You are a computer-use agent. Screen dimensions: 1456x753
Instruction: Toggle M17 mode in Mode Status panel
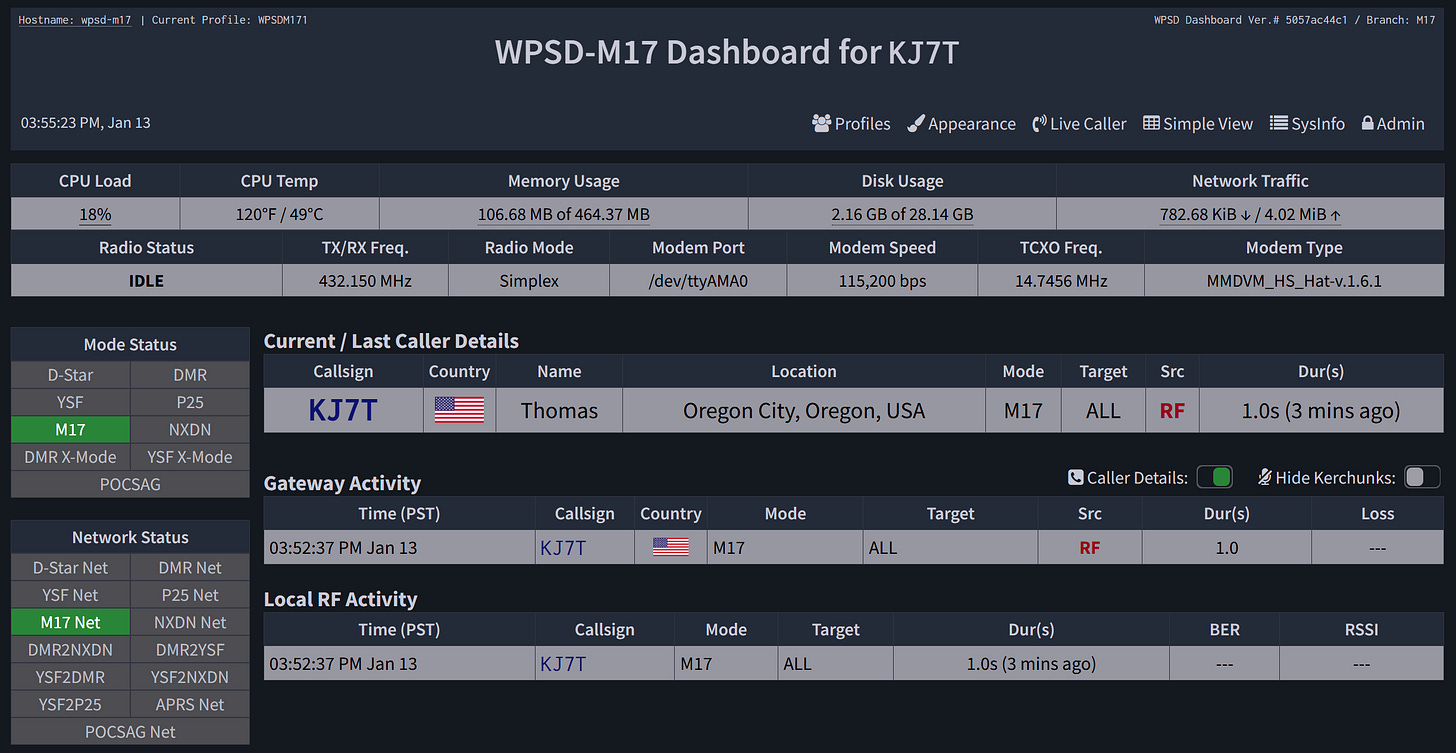tap(70, 429)
